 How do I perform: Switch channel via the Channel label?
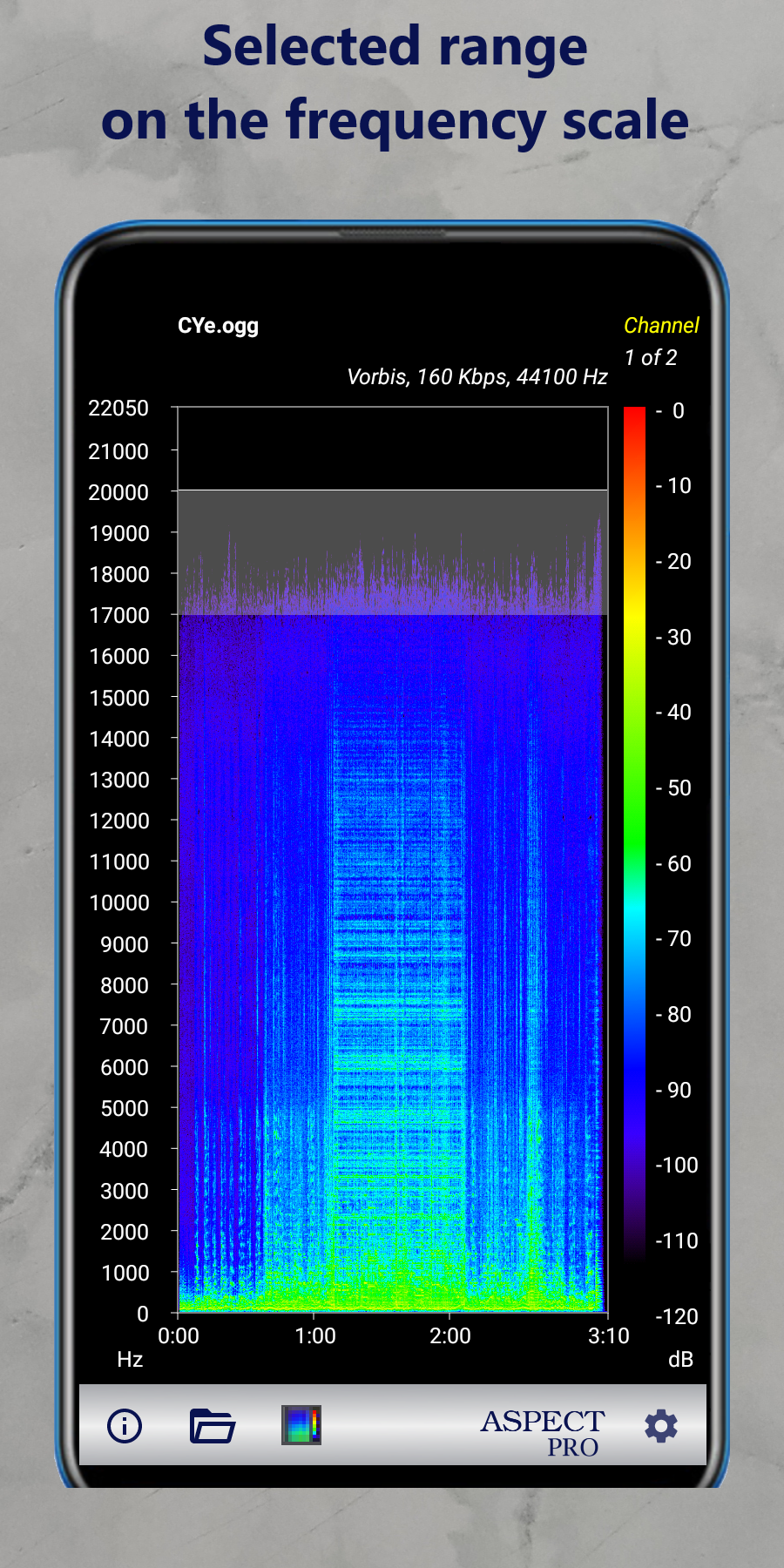click(661, 326)
